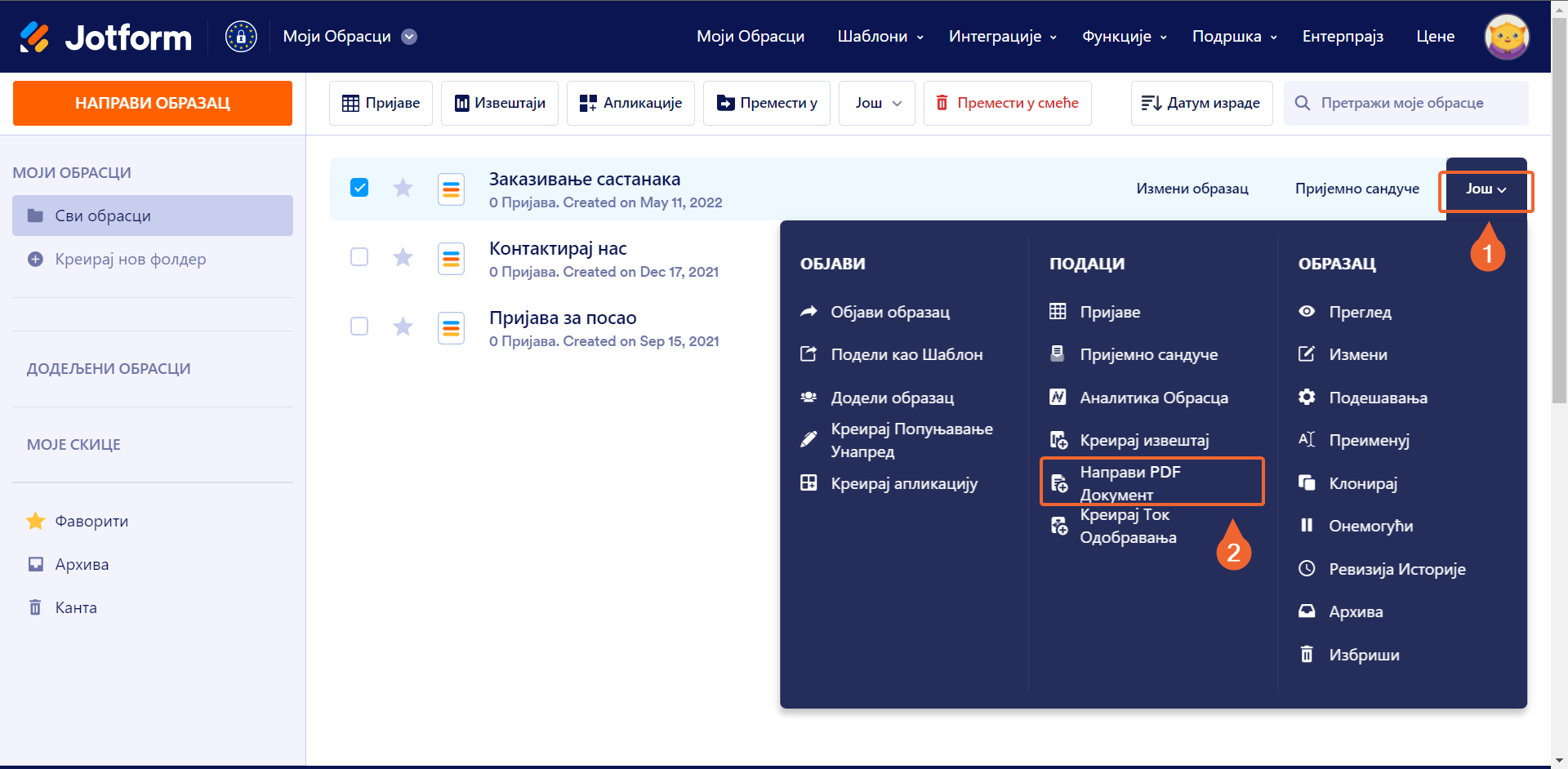The height and width of the screenshot is (769, 1568).
Task: Click the Пријава за посао form icon
Action: pyautogui.click(x=451, y=328)
